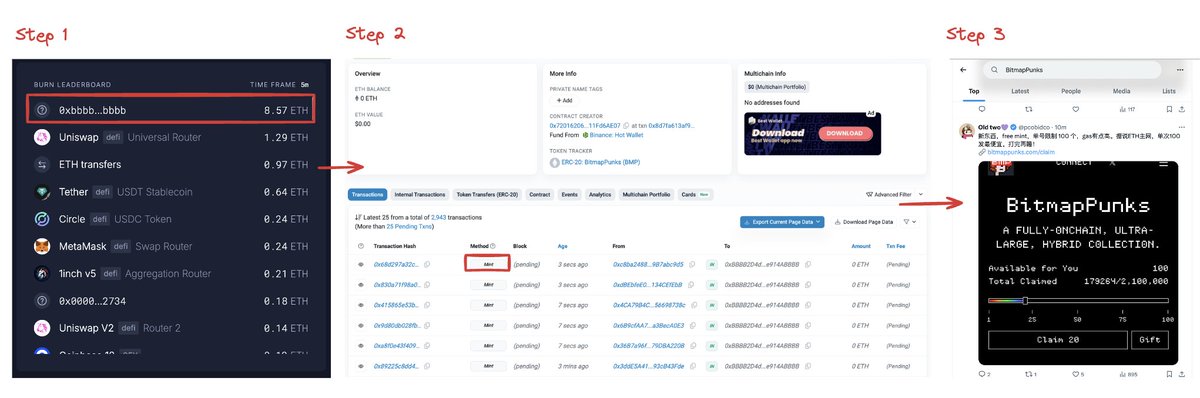
Task: Select the Media tab in Twitter search
Action: (x=1121, y=91)
